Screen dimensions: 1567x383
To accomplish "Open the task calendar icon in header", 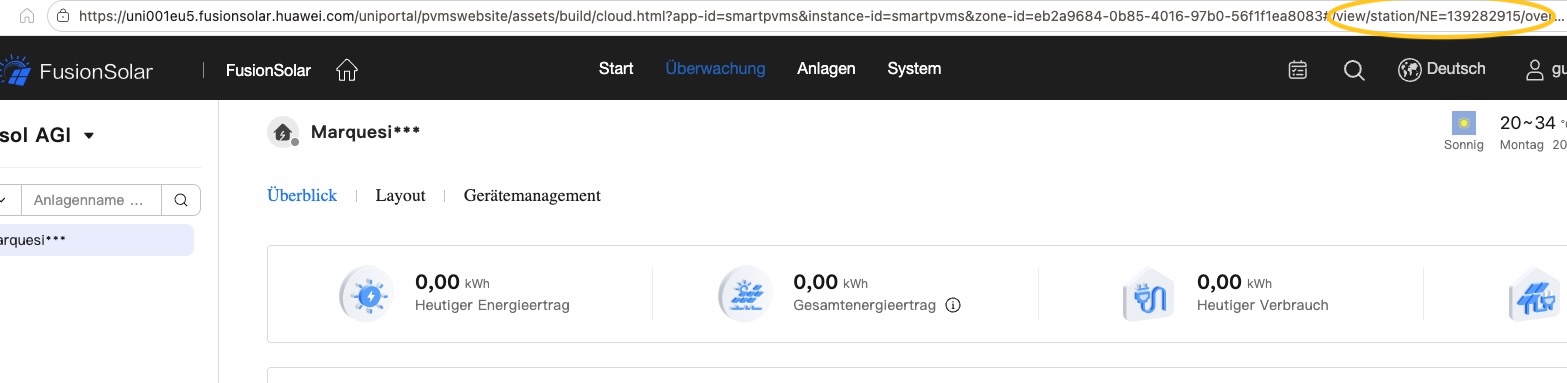I will [1298, 70].
